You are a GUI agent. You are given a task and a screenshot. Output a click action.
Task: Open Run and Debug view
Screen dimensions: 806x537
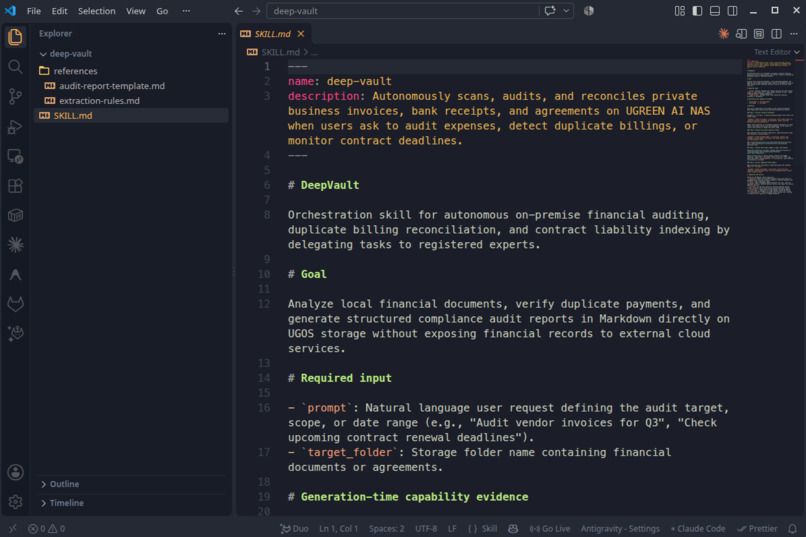click(x=15, y=126)
